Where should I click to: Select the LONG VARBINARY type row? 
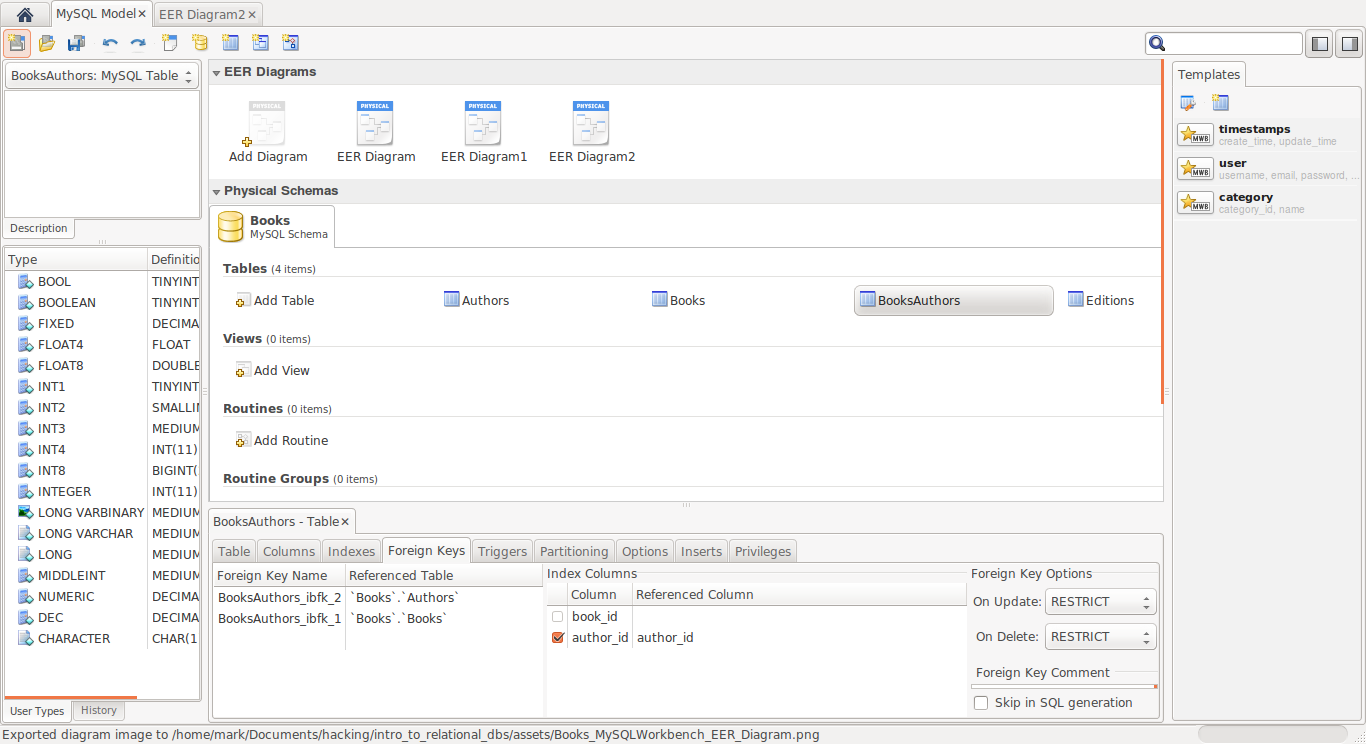[102, 512]
